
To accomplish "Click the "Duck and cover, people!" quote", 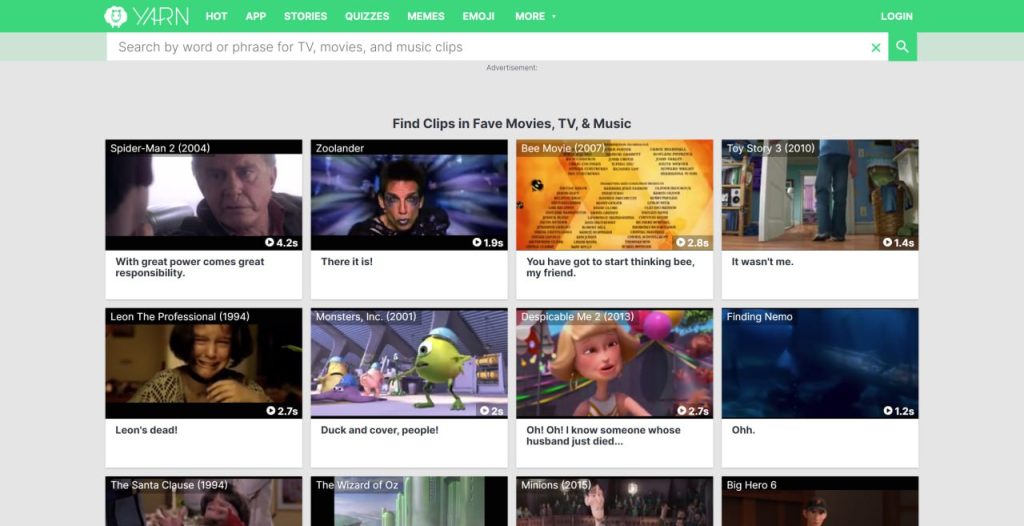I will point(379,430).
